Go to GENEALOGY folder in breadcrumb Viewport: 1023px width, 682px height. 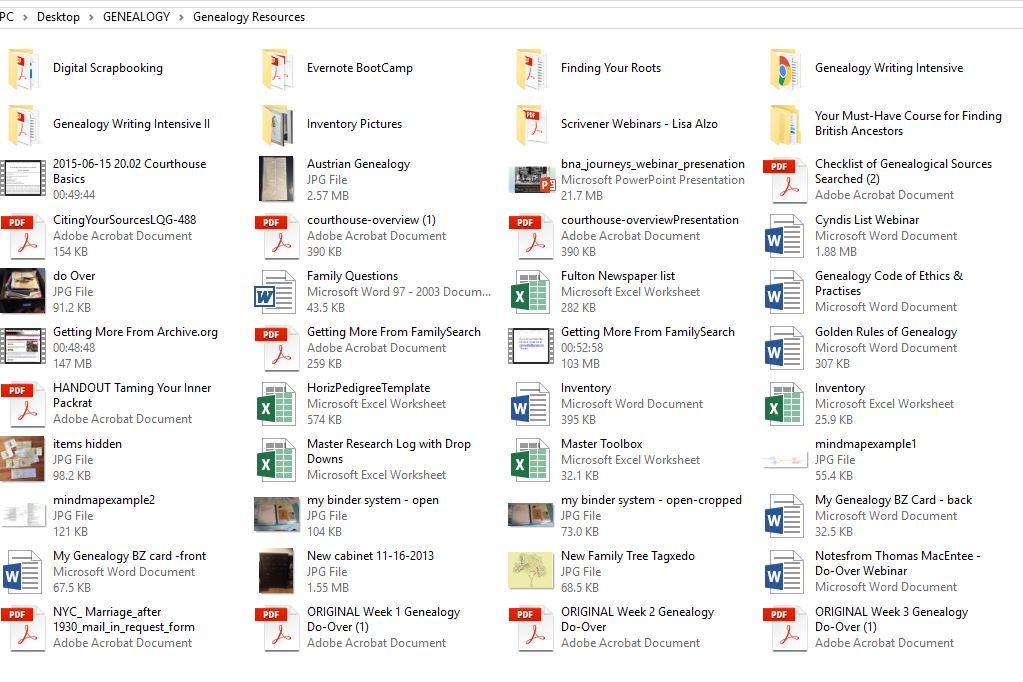(136, 17)
